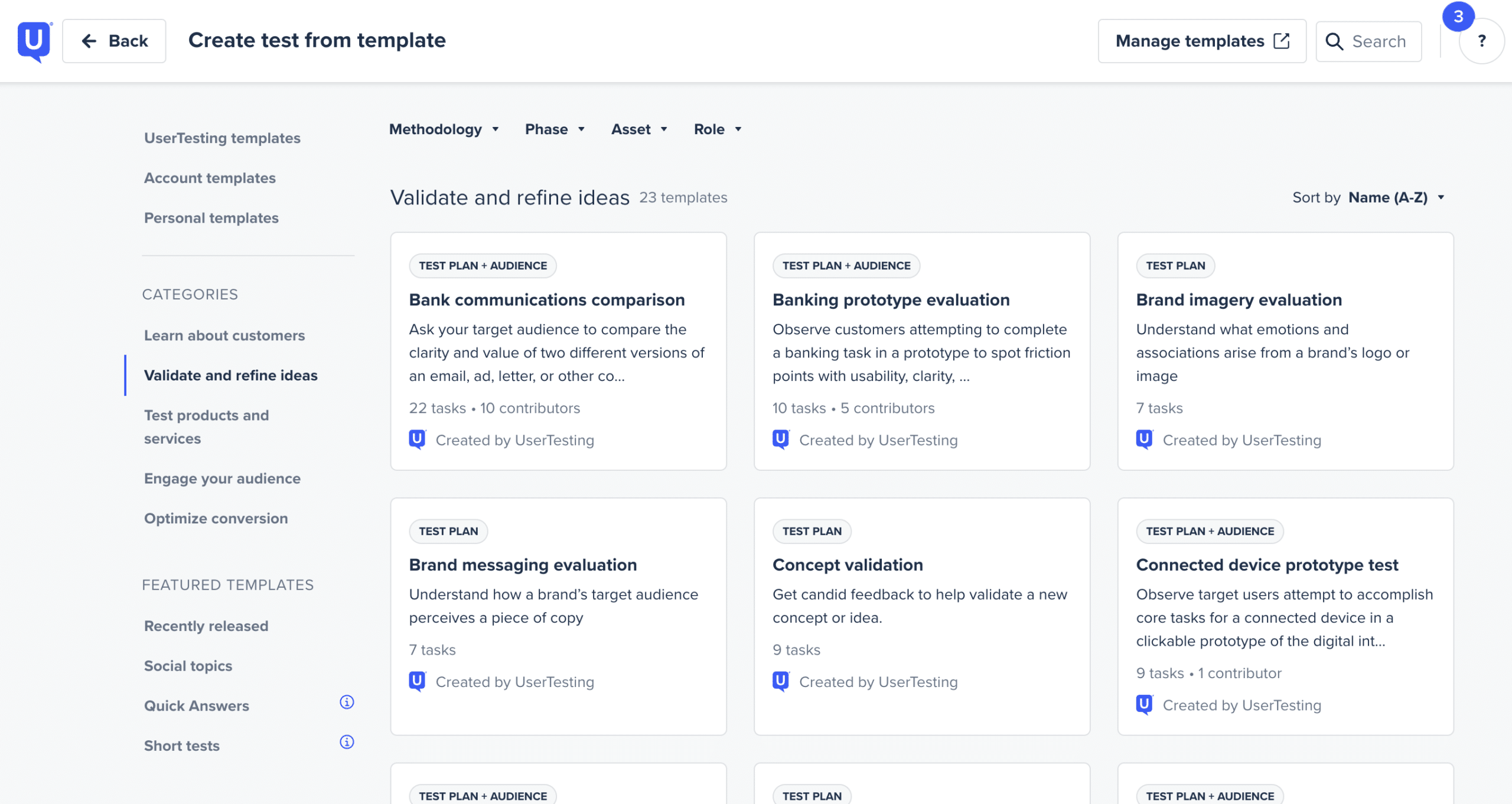Image resolution: width=1512 pixels, height=804 pixels.
Task: Click Banking prototype evaluation description text
Action: coord(921,353)
